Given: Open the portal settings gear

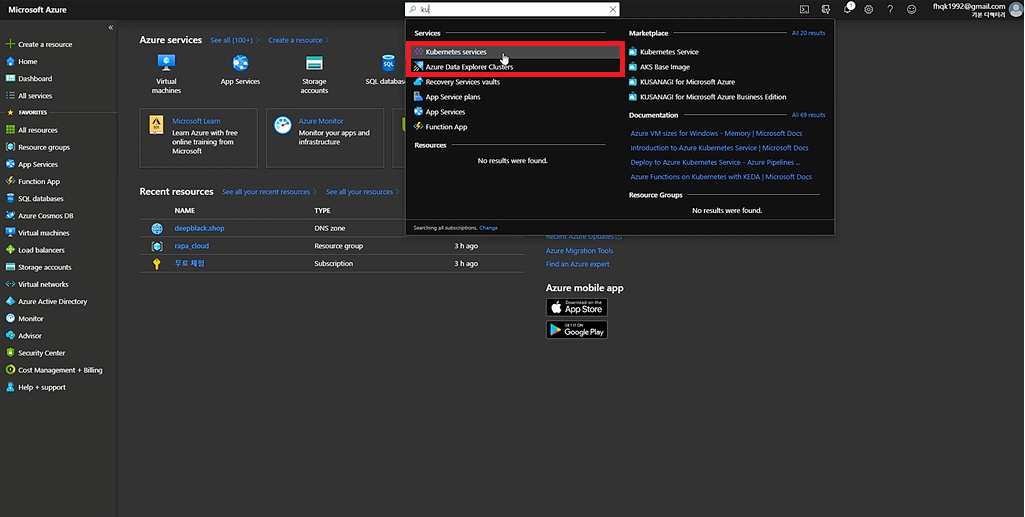Looking at the screenshot, I should coord(868,9).
